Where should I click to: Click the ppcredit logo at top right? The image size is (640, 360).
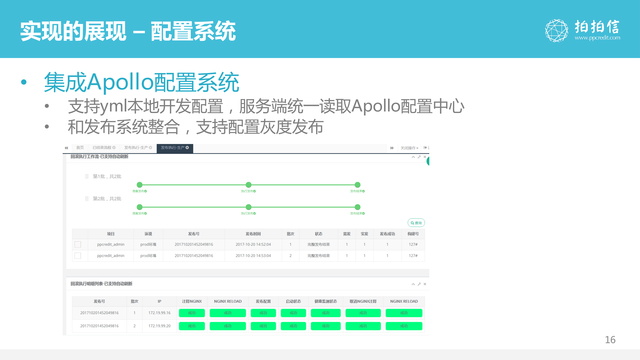(582, 30)
